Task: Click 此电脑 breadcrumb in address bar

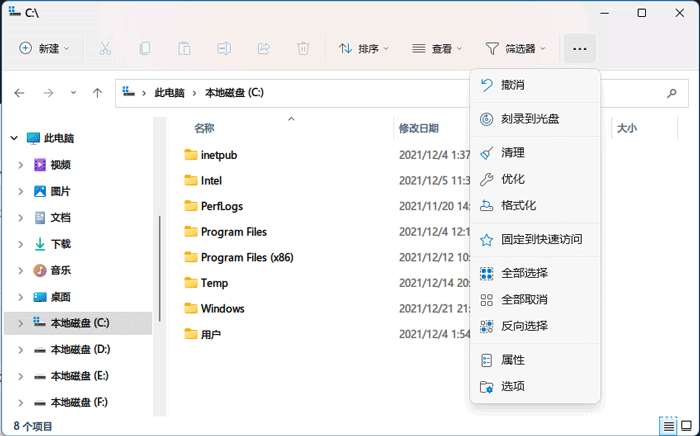Action: click(x=169, y=93)
